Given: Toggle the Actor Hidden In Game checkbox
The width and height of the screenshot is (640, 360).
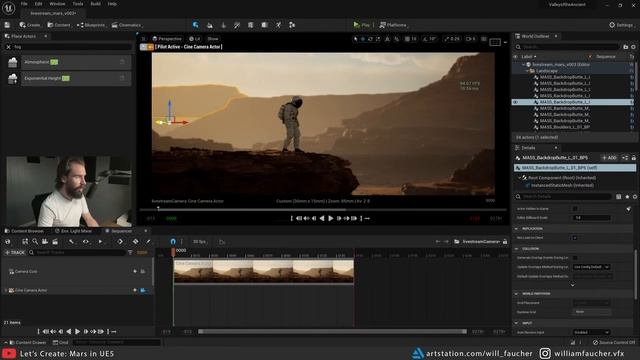Looking at the screenshot, I should (575, 209).
